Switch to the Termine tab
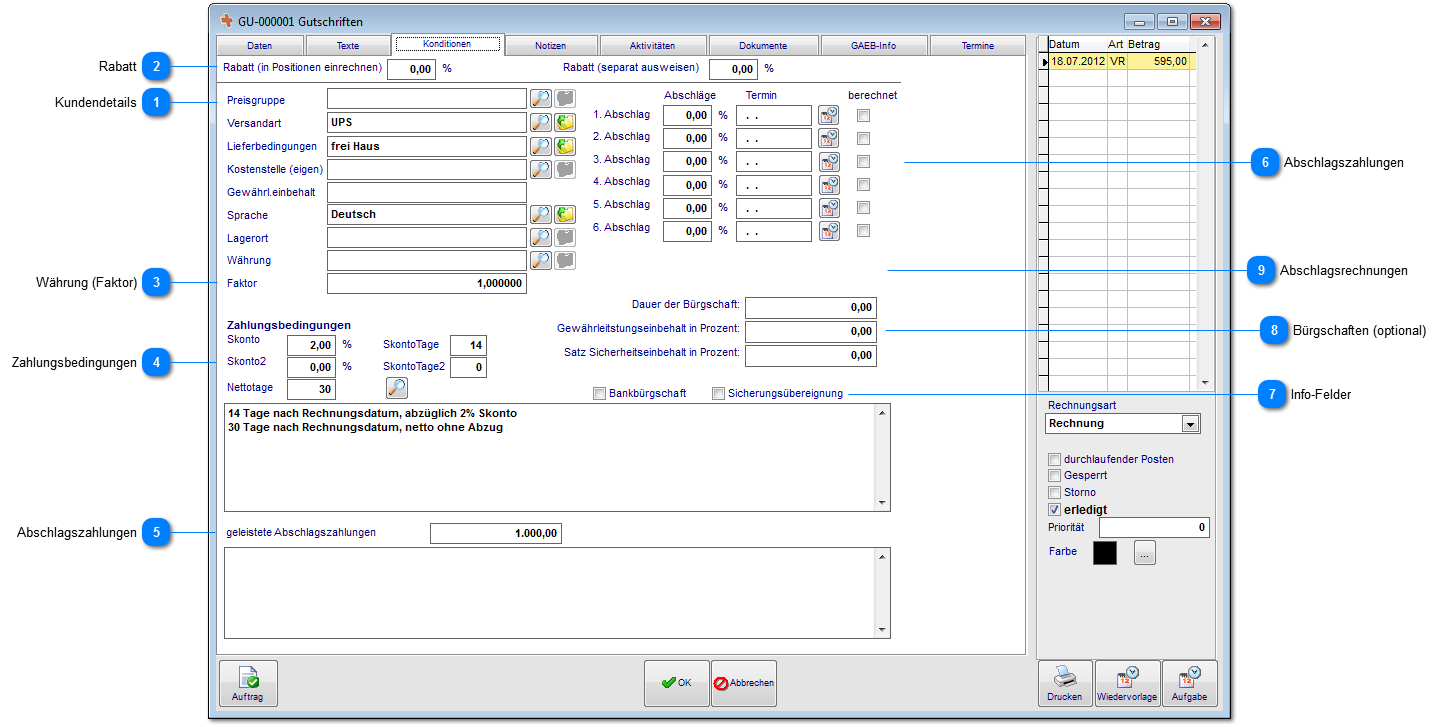 tap(977, 46)
